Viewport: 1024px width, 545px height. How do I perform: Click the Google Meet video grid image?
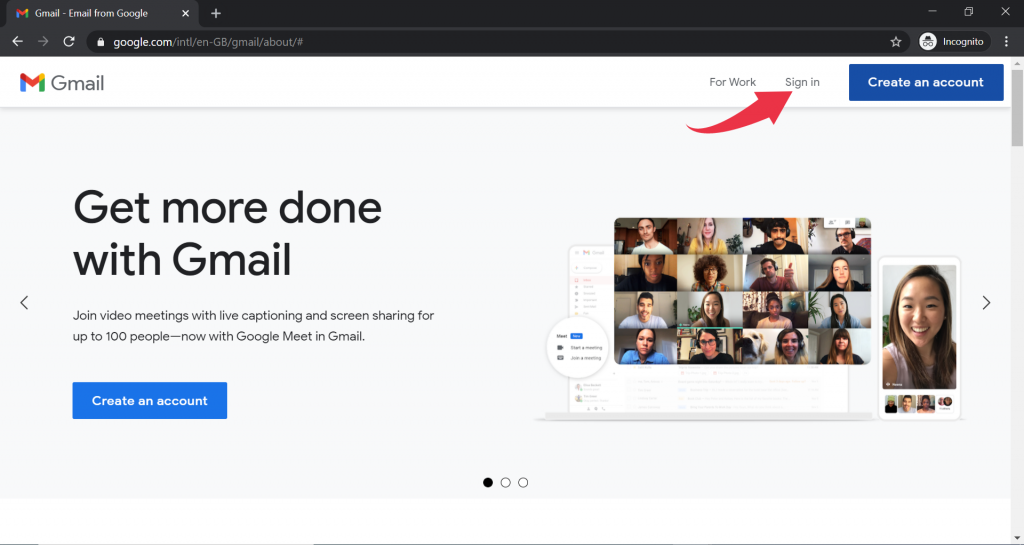743,291
